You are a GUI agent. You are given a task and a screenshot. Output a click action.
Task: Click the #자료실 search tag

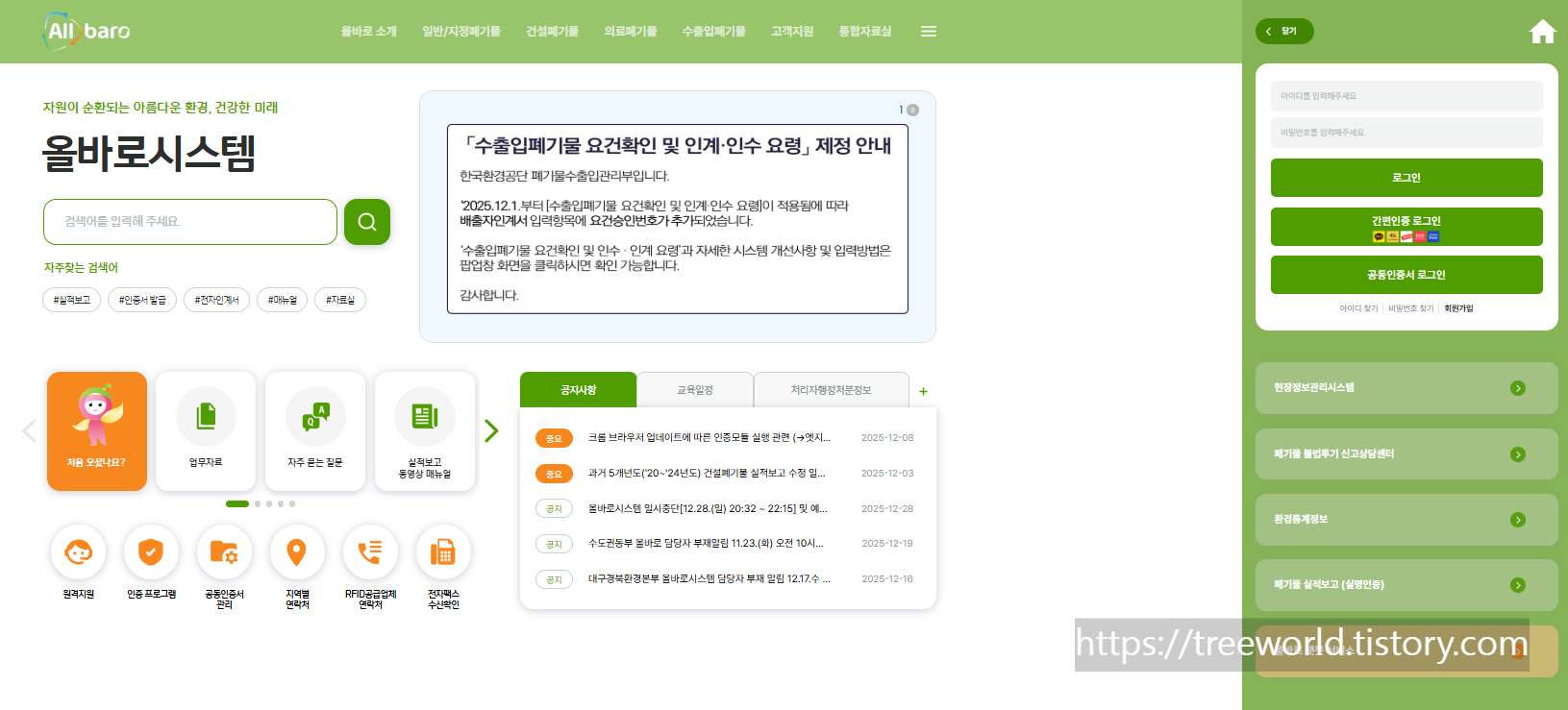[x=340, y=300]
